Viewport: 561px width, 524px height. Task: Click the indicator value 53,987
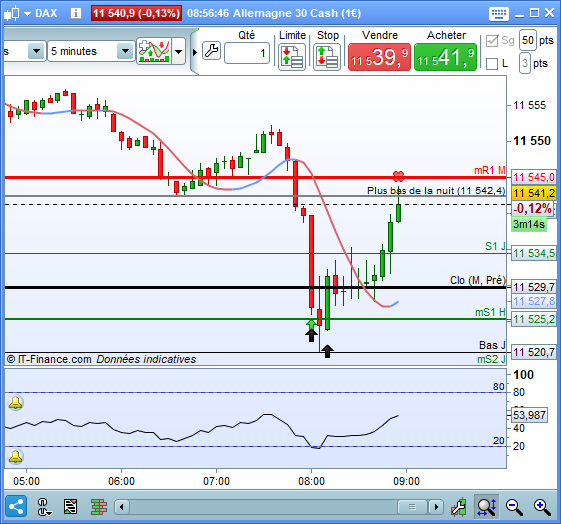pos(529,415)
